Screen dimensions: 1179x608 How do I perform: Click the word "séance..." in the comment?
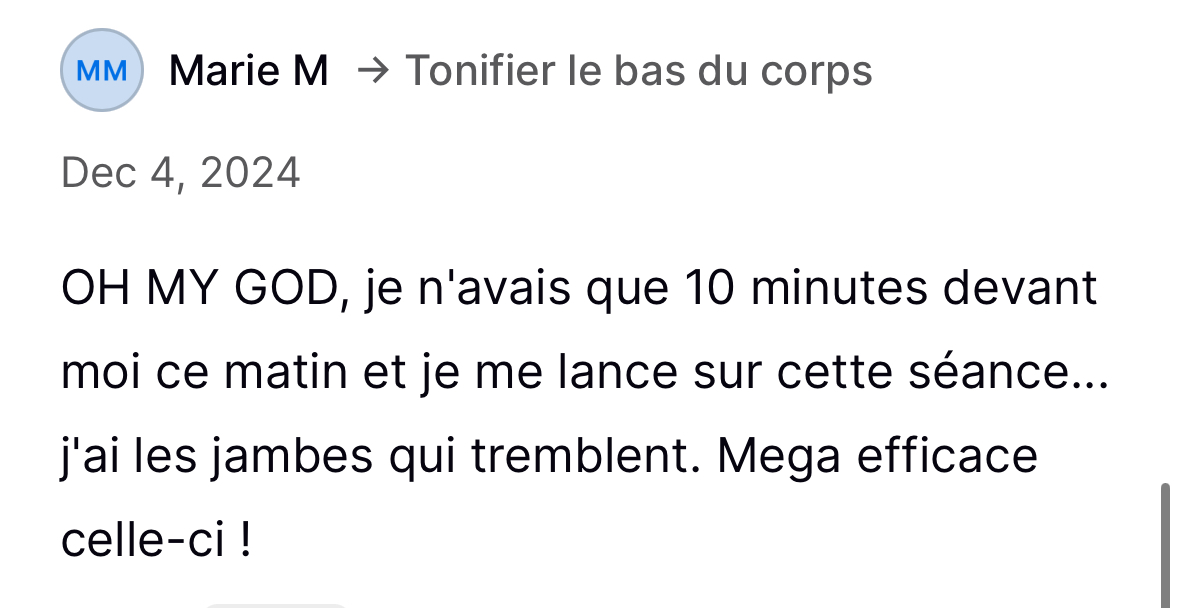(x=1010, y=374)
